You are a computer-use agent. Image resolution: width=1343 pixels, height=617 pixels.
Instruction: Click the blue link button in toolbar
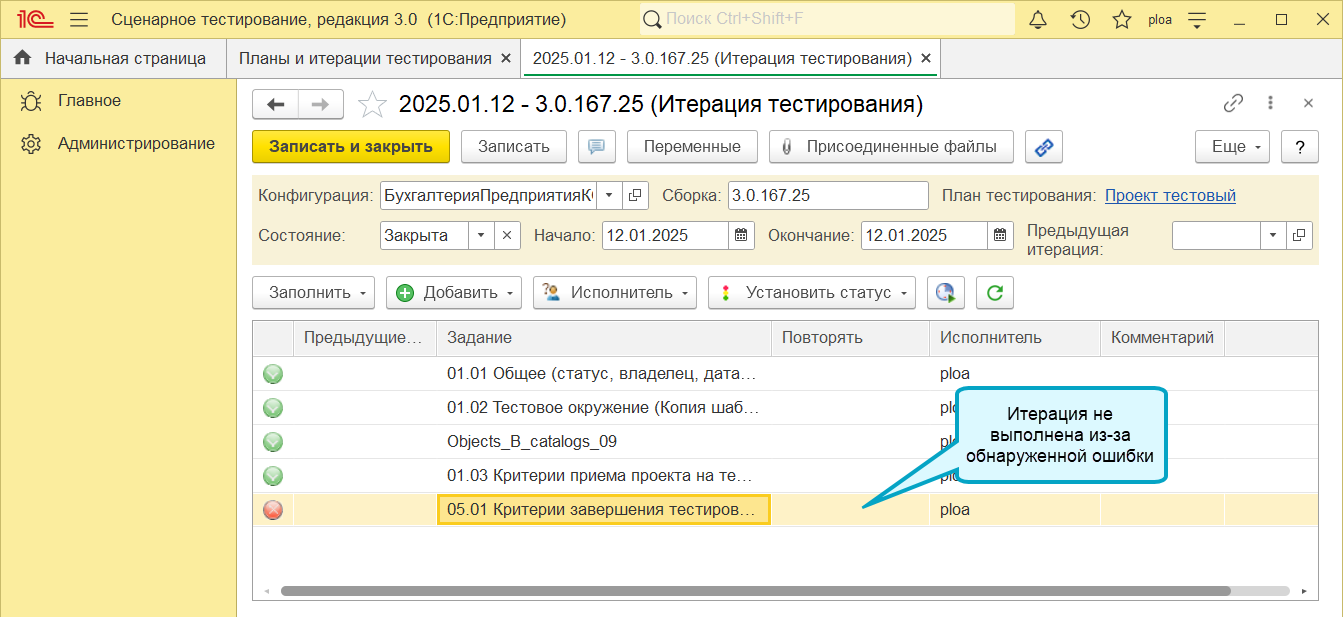(x=1043, y=146)
